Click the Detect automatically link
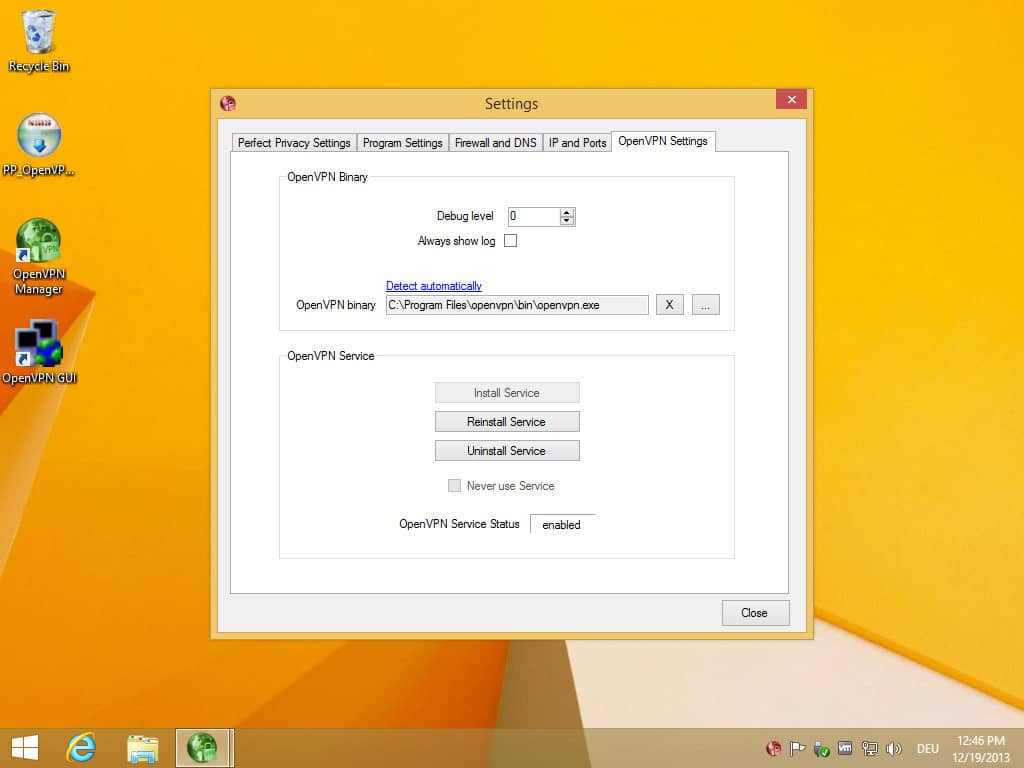 point(434,286)
